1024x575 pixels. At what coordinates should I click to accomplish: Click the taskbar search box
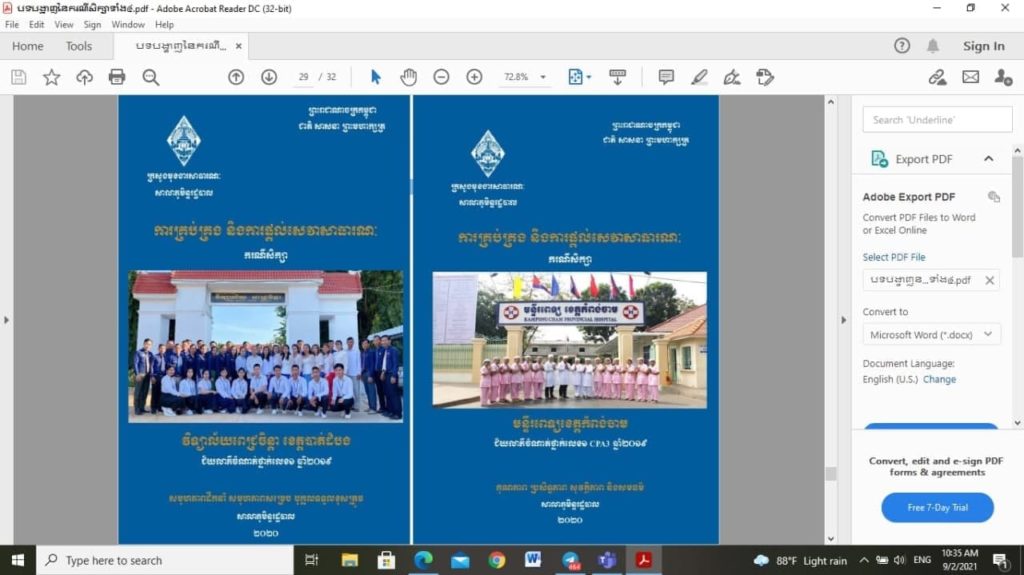click(x=165, y=560)
